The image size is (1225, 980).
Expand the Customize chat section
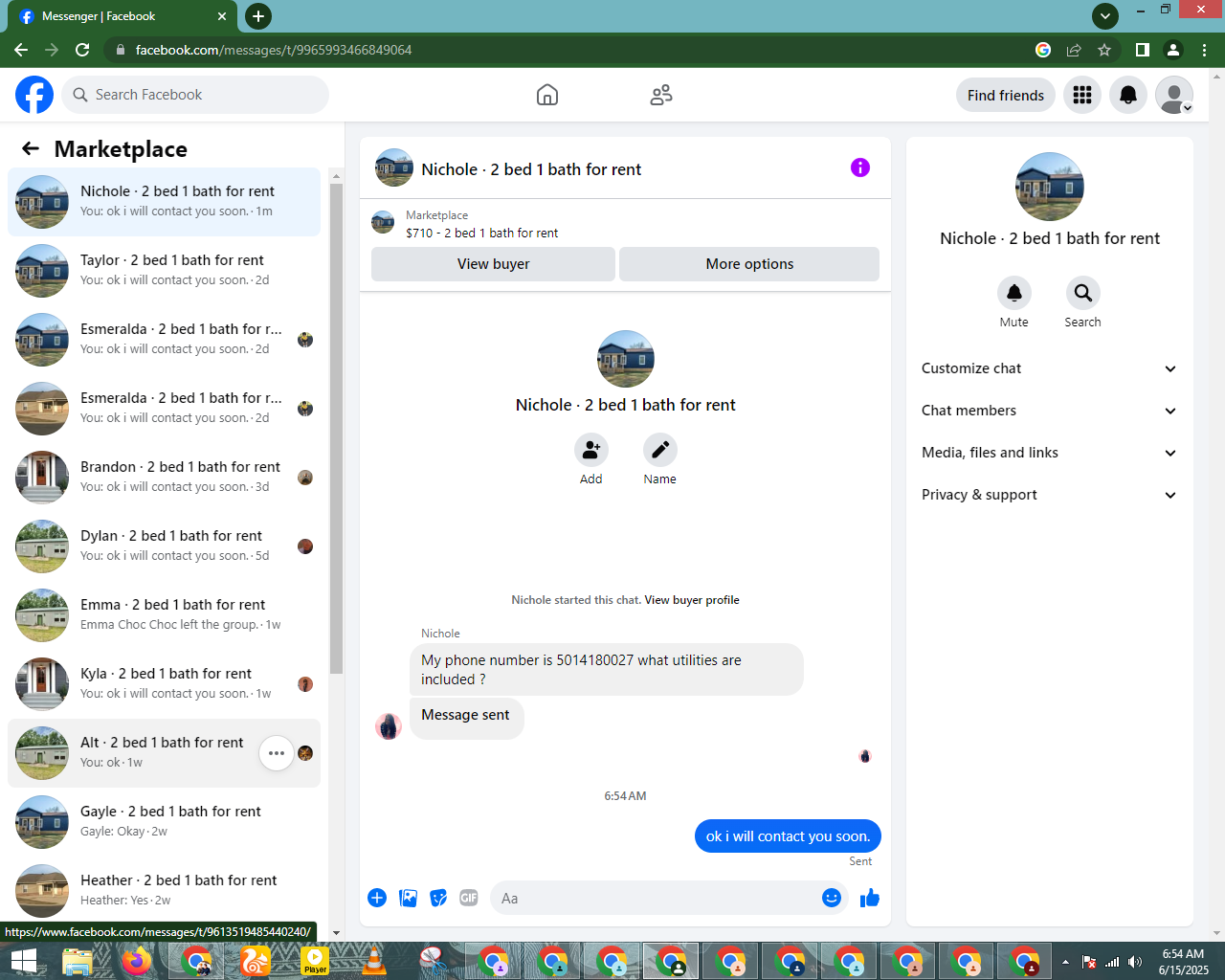(1050, 368)
